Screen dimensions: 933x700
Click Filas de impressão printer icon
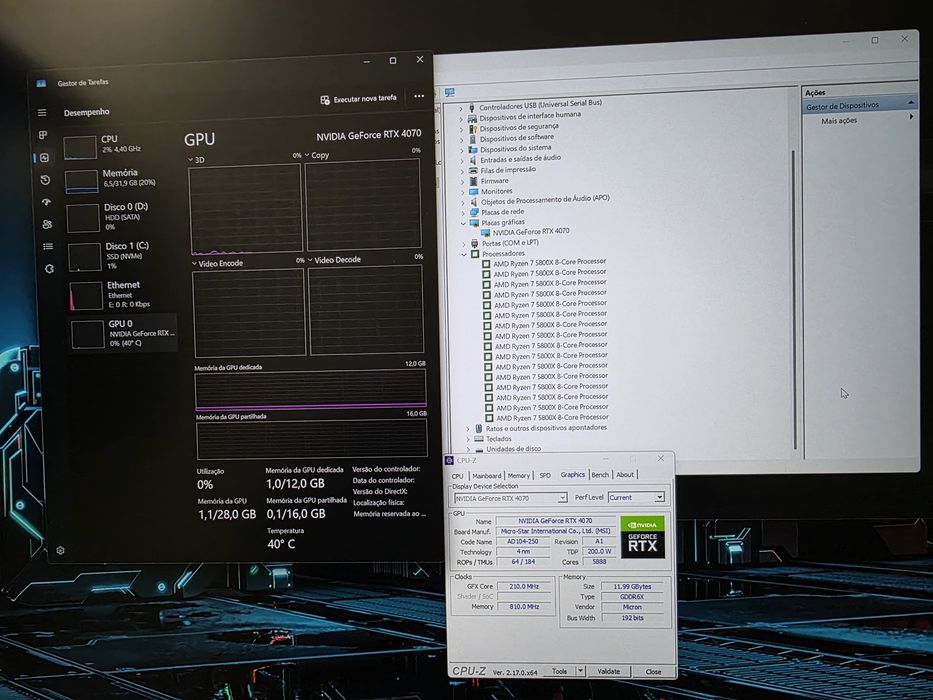pyautogui.click(x=474, y=171)
